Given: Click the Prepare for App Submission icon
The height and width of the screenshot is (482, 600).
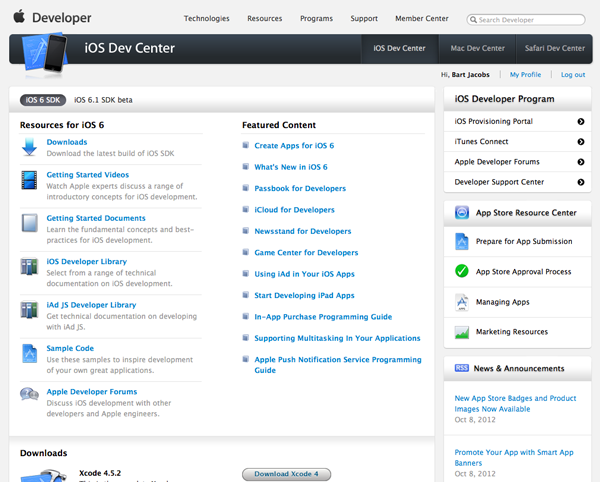Looking at the screenshot, I should tap(461, 241).
